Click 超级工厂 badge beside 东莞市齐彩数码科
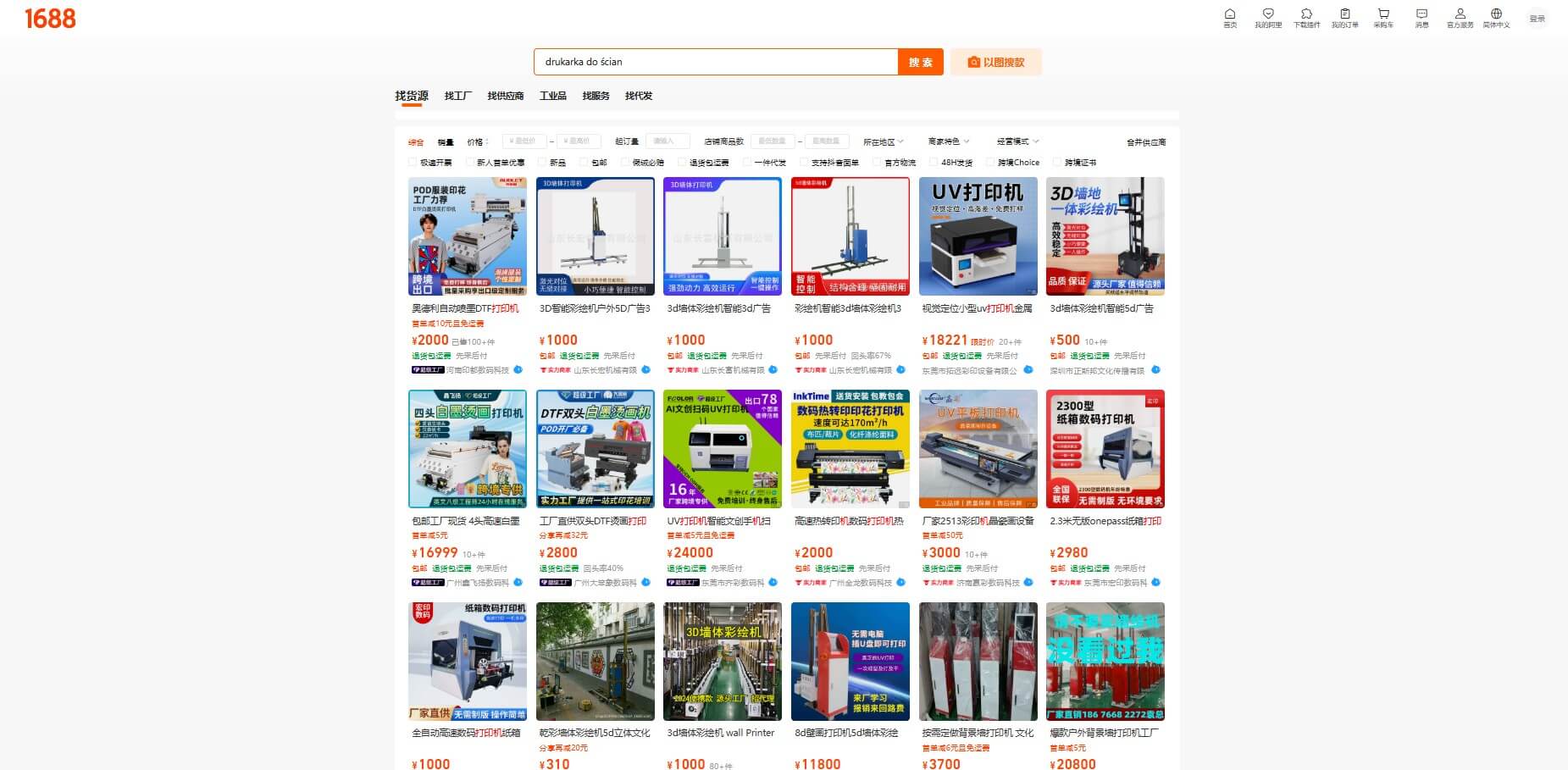The image size is (1568, 770). pos(683,583)
